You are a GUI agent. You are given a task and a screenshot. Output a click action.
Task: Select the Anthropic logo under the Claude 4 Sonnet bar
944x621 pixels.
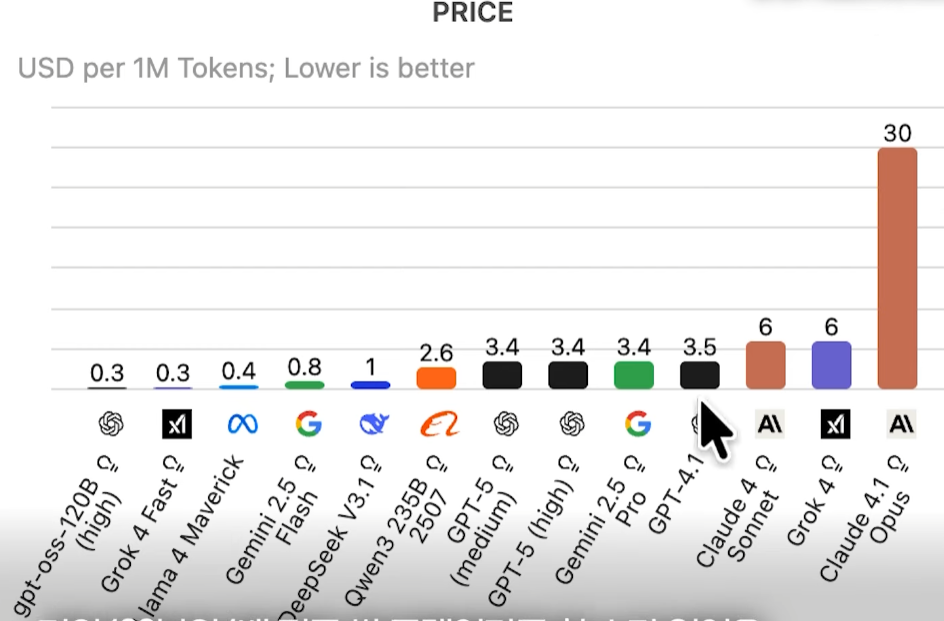coord(769,424)
